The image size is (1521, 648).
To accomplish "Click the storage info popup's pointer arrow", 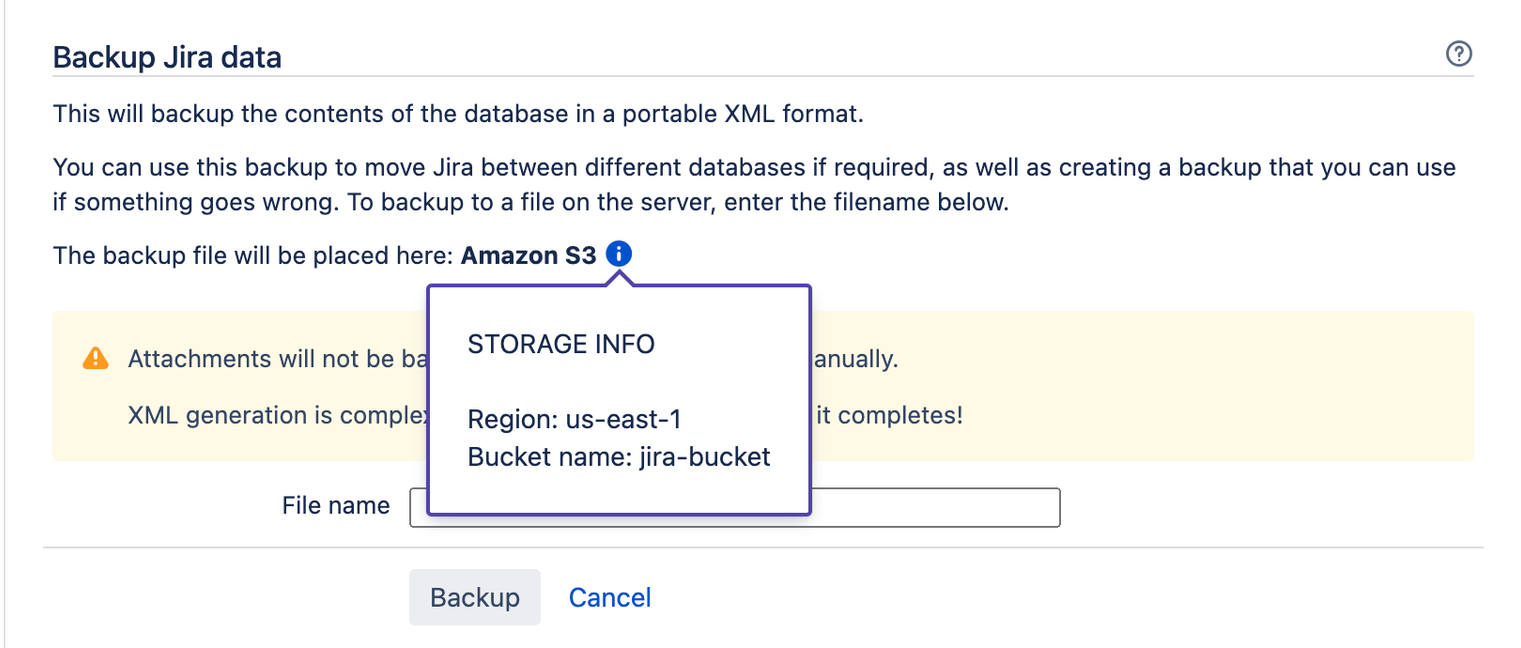I will coord(620,279).
